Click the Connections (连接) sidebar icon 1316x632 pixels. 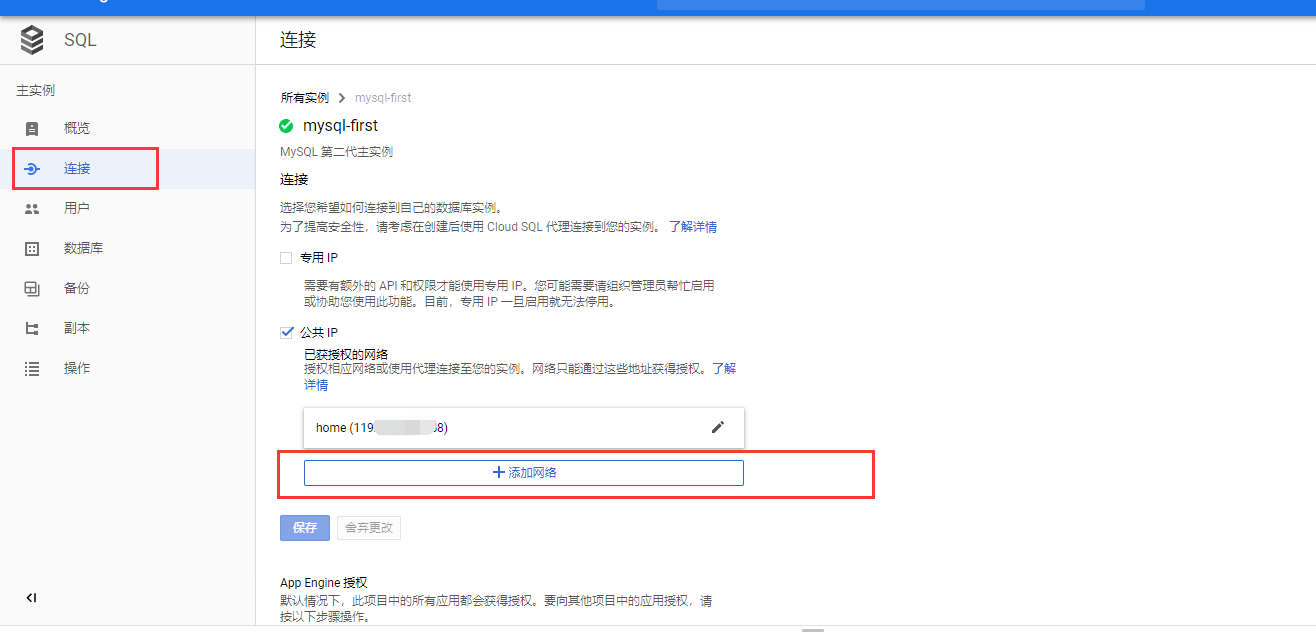click(x=32, y=169)
